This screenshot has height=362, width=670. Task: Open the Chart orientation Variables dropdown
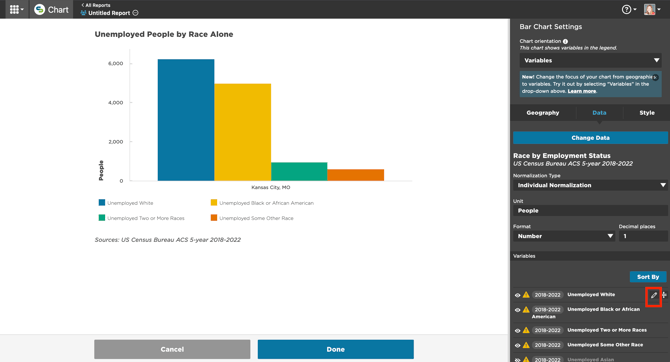[591, 60]
